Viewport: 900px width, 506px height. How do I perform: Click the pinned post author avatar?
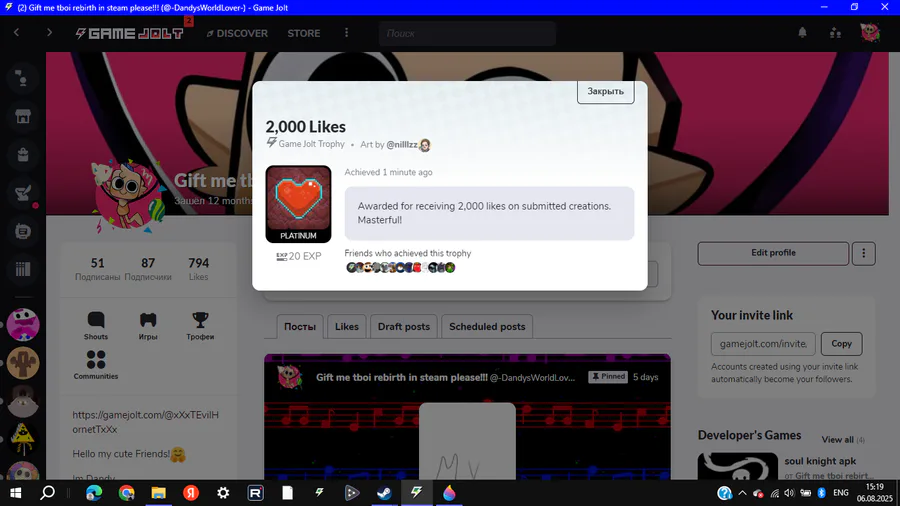289,377
